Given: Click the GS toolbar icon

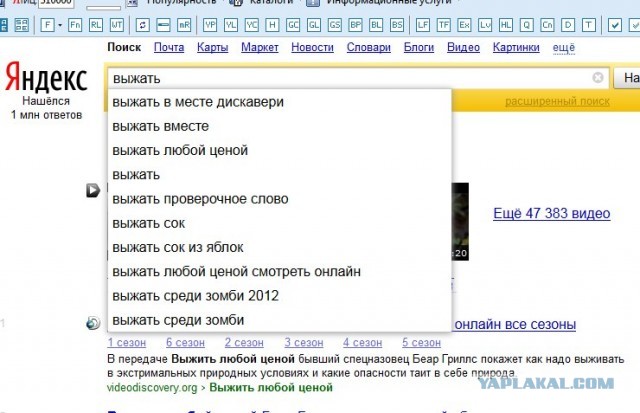Looking at the screenshot, I should click(335, 25).
